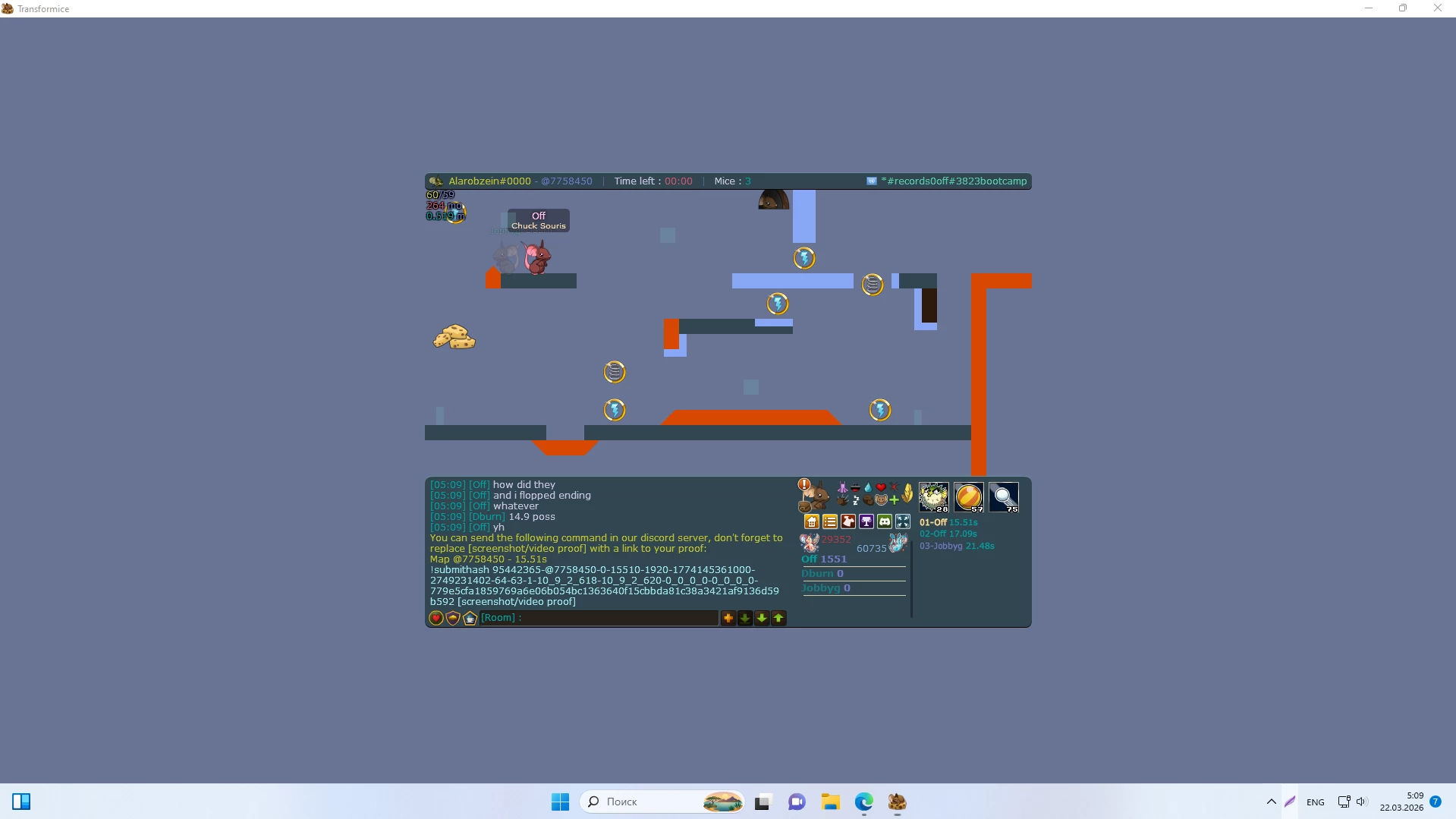Open the yellow list icon button
This screenshot has height=819, width=1456.
tap(830, 521)
